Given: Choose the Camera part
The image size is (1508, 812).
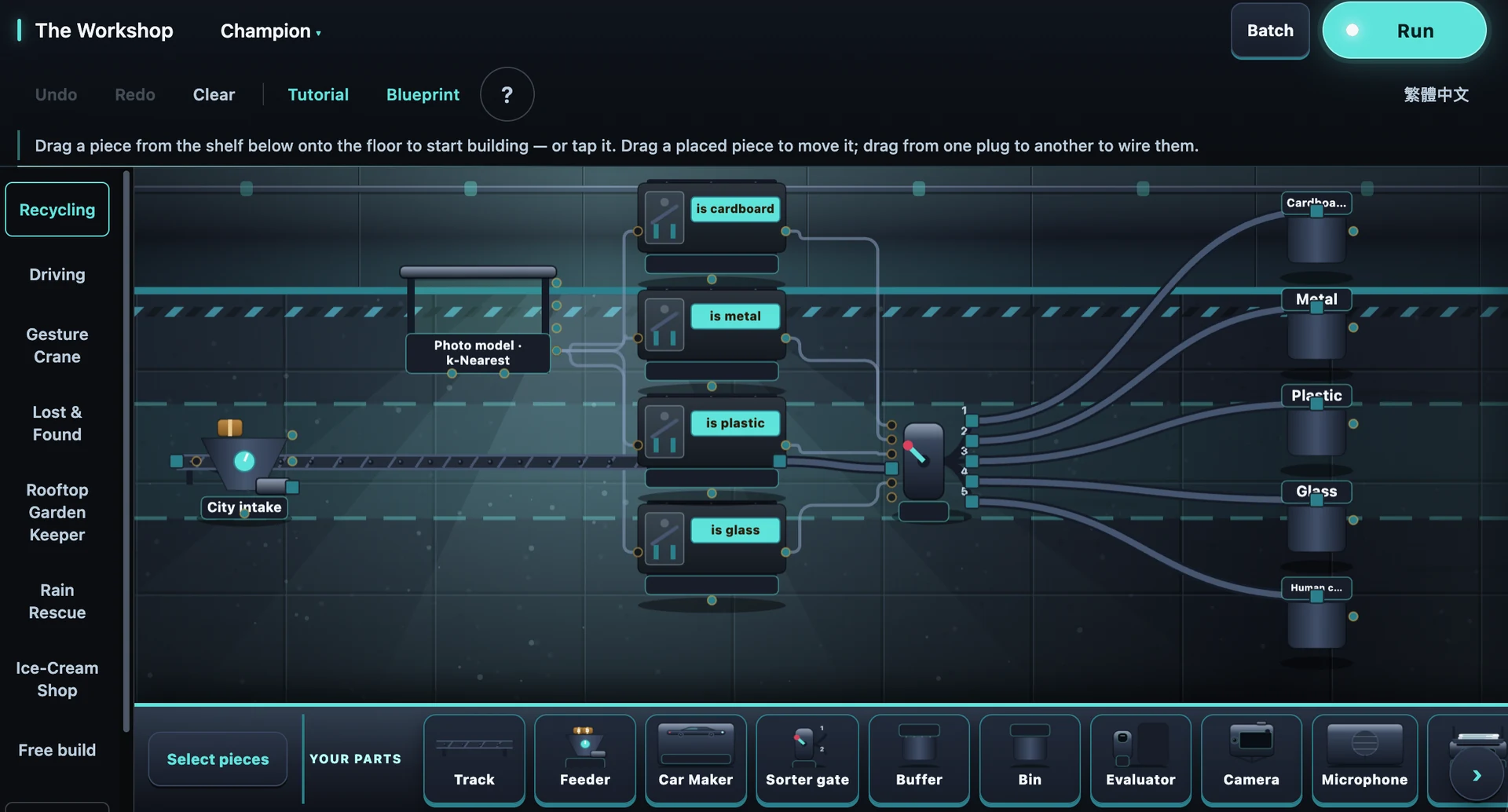Looking at the screenshot, I should click(x=1251, y=759).
